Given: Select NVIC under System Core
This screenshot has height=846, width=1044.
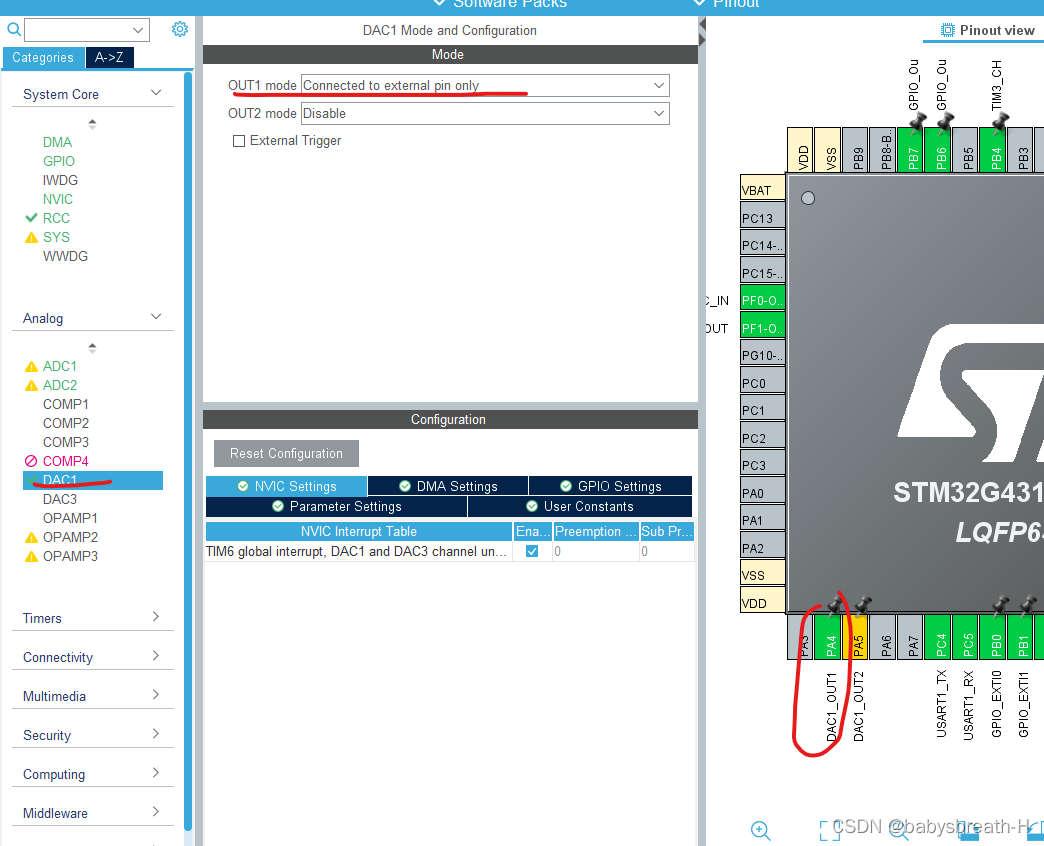Looking at the screenshot, I should pyautogui.click(x=58, y=199).
